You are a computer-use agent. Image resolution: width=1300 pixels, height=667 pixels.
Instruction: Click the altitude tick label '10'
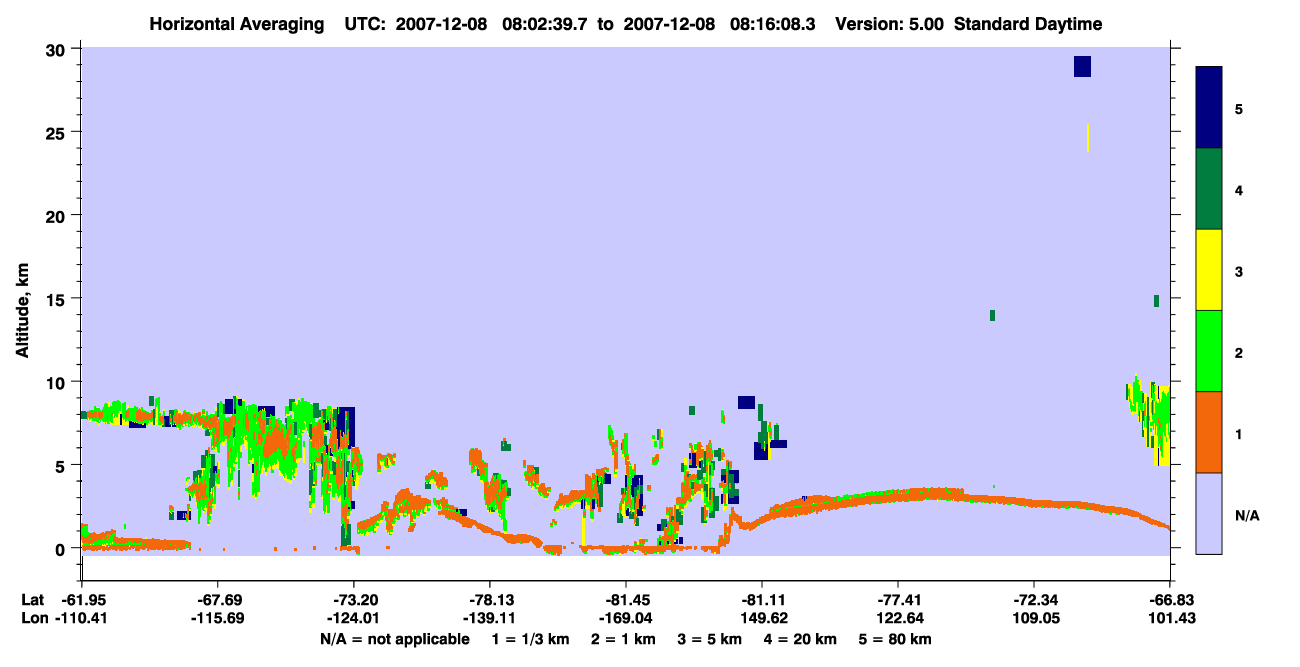pyautogui.click(x=58, y=382)
